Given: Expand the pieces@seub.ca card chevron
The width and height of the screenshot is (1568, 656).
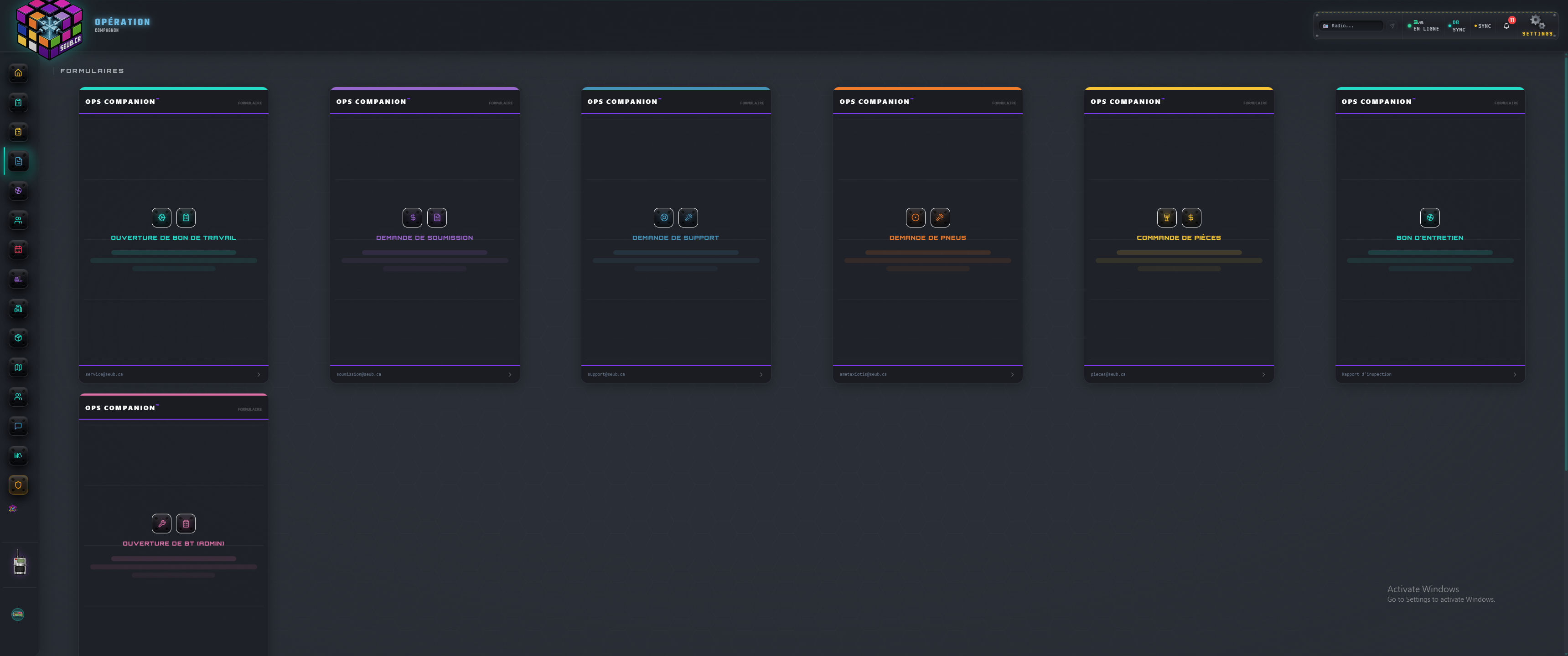Looking at the screenshot, I should pos(1263,374).
